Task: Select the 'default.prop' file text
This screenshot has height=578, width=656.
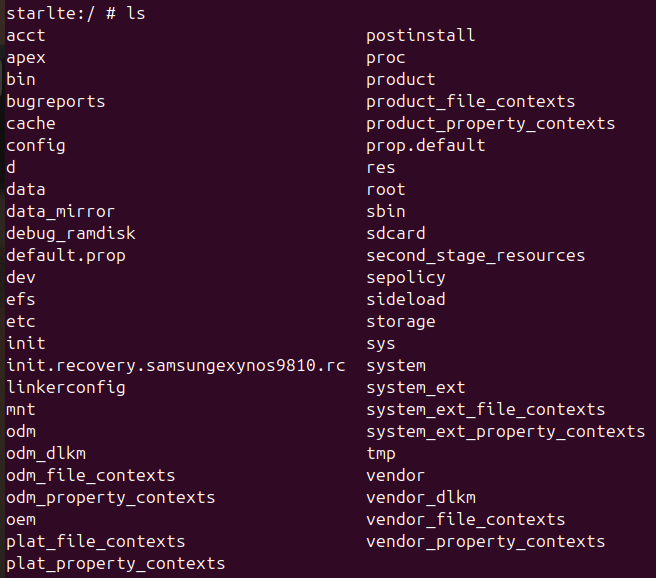Action: (66, 256)
